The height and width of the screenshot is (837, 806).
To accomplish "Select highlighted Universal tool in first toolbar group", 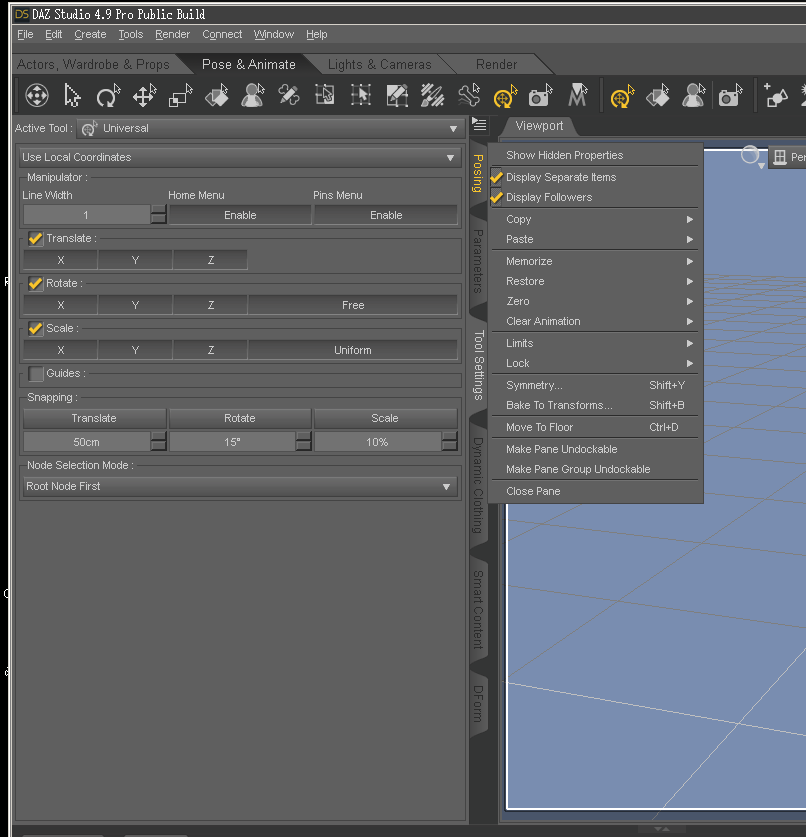I will [505, 96].
